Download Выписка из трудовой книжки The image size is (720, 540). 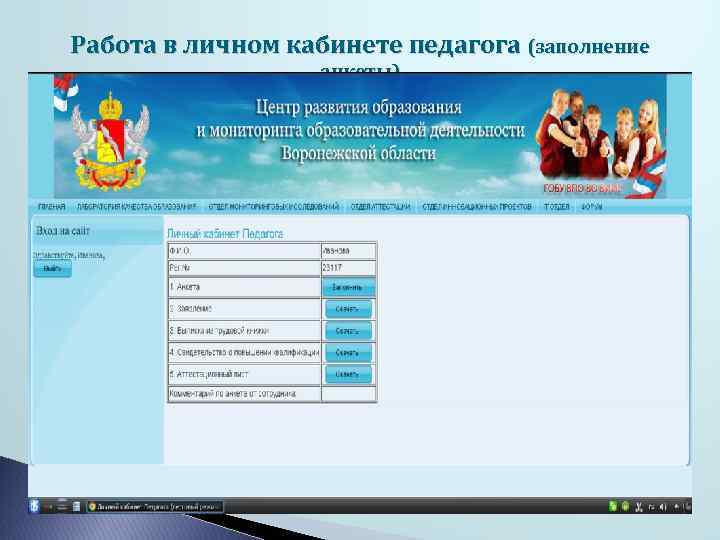coord(348,331)
